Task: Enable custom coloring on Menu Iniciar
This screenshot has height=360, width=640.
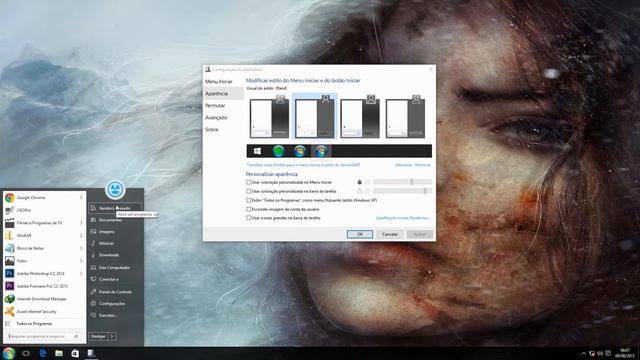Action: pyautogui.click(x=248, y=182)
